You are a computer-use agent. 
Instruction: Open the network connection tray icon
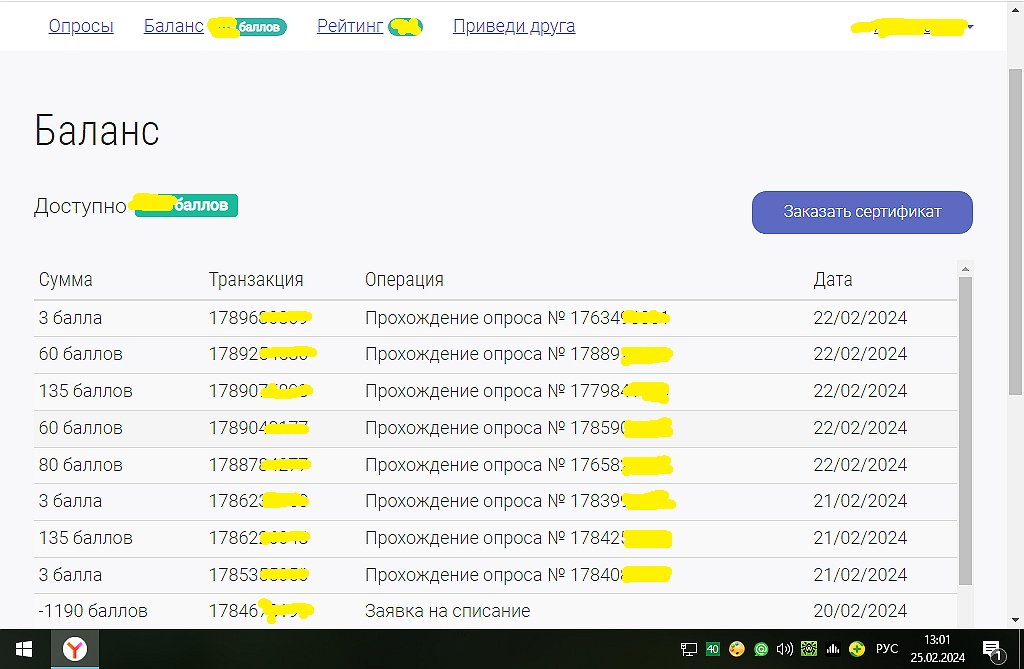pyautogui.click(x=689, y=649)
